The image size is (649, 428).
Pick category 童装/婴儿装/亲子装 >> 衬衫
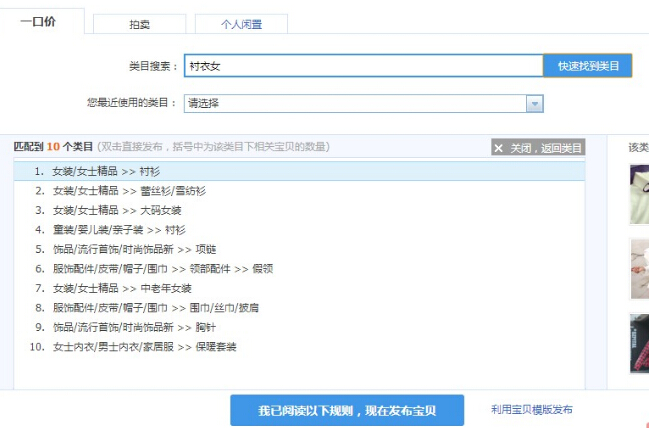coord(119,230)
